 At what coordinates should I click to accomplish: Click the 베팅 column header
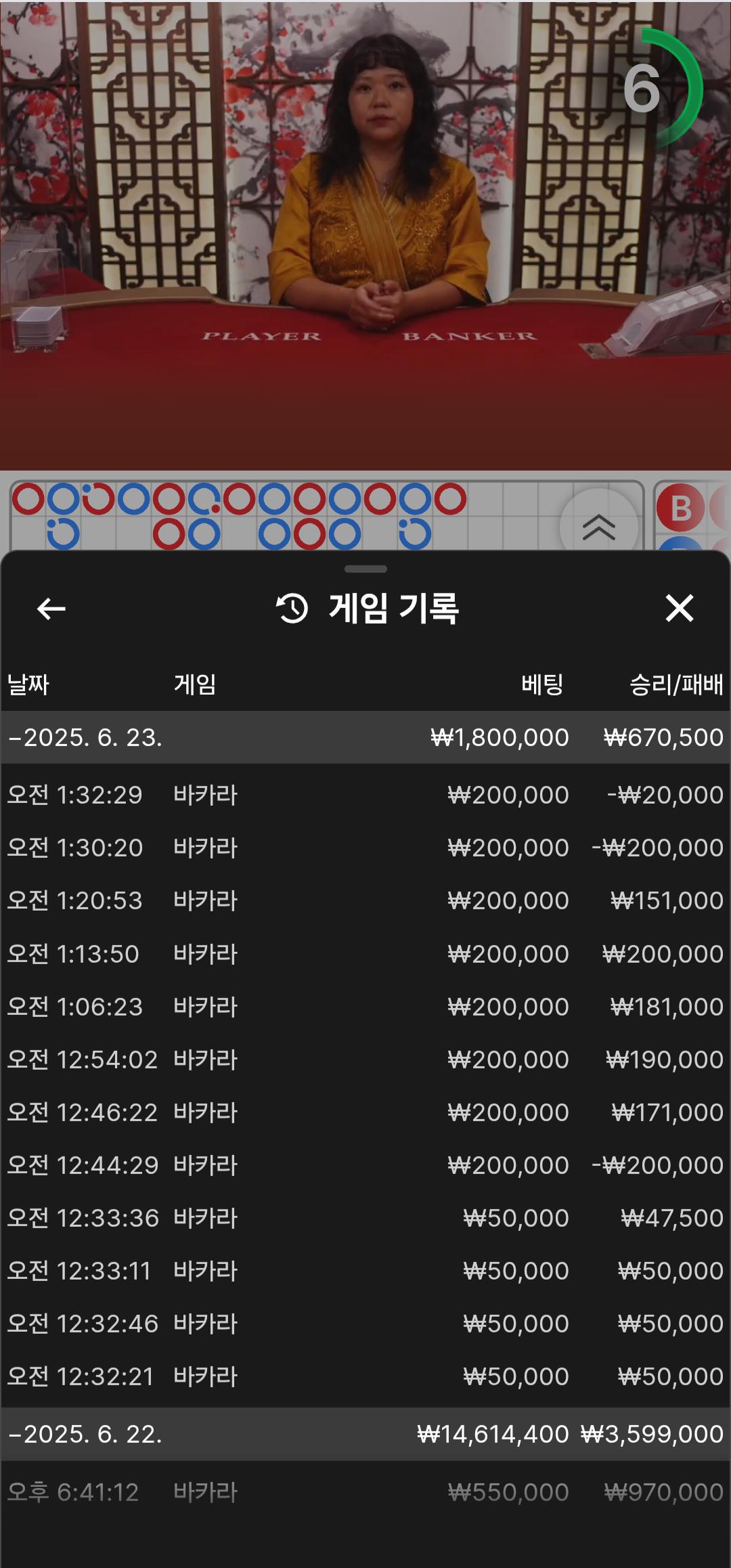542,684
